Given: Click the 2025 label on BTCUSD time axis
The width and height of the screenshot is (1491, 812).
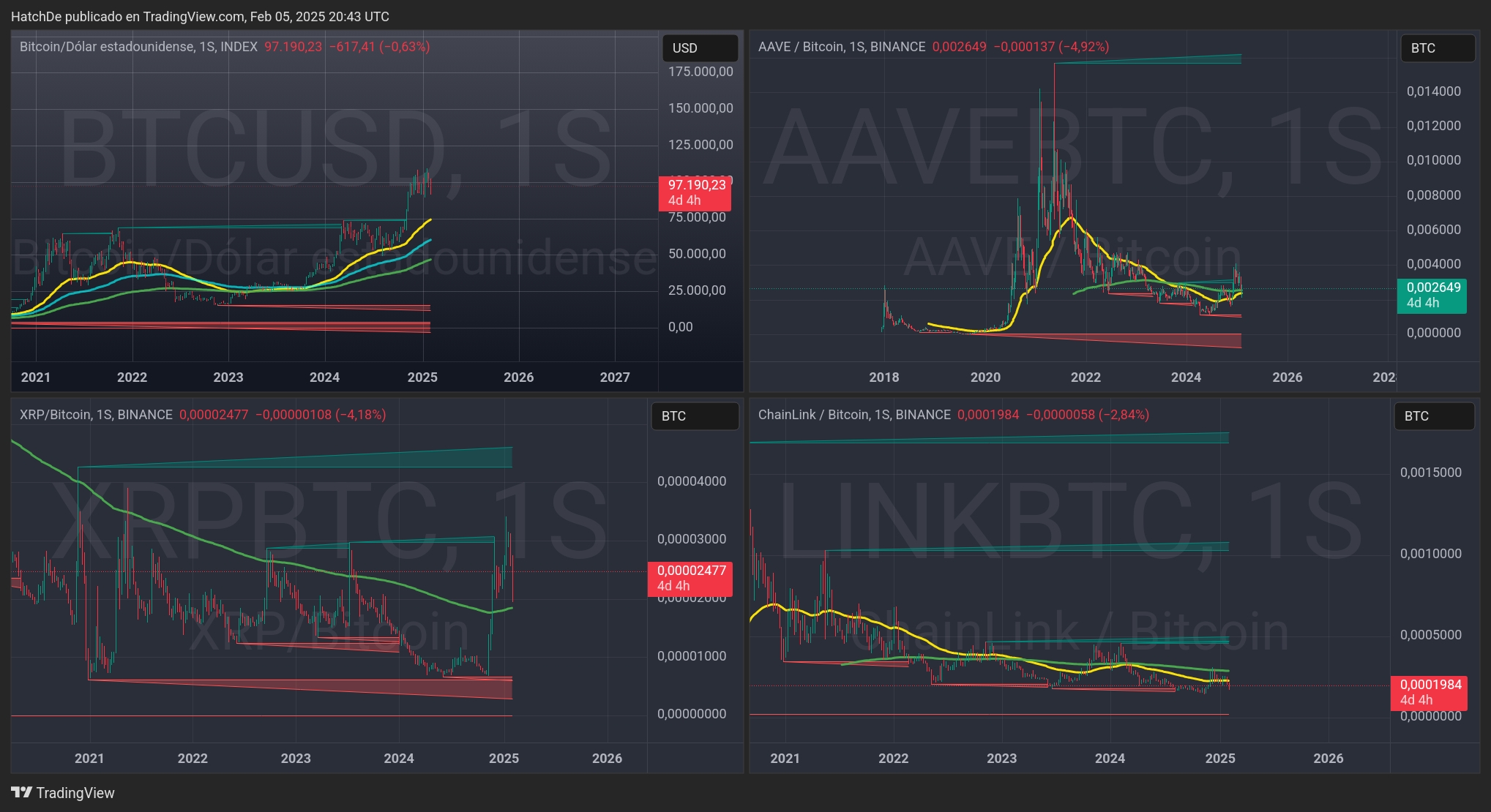Looking at the screenshot, I should click(x=422, y=377).
